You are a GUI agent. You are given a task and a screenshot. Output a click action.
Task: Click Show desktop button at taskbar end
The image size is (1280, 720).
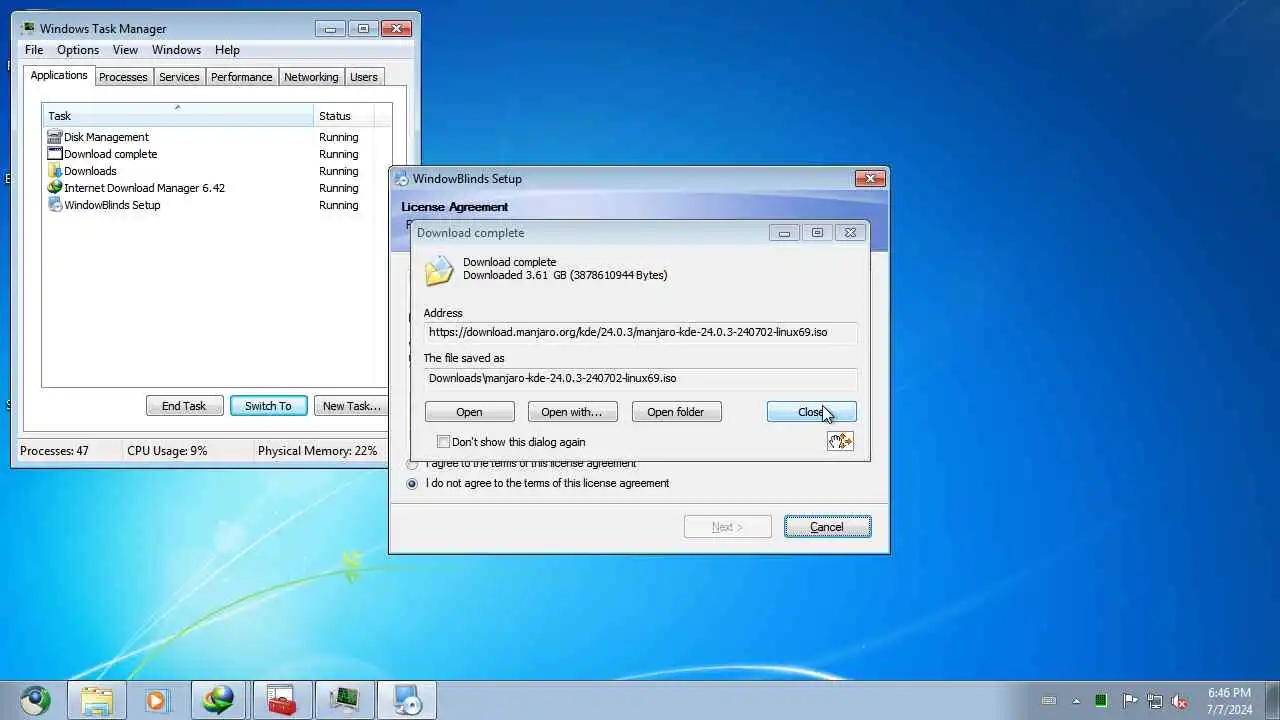coord(1272,700)
